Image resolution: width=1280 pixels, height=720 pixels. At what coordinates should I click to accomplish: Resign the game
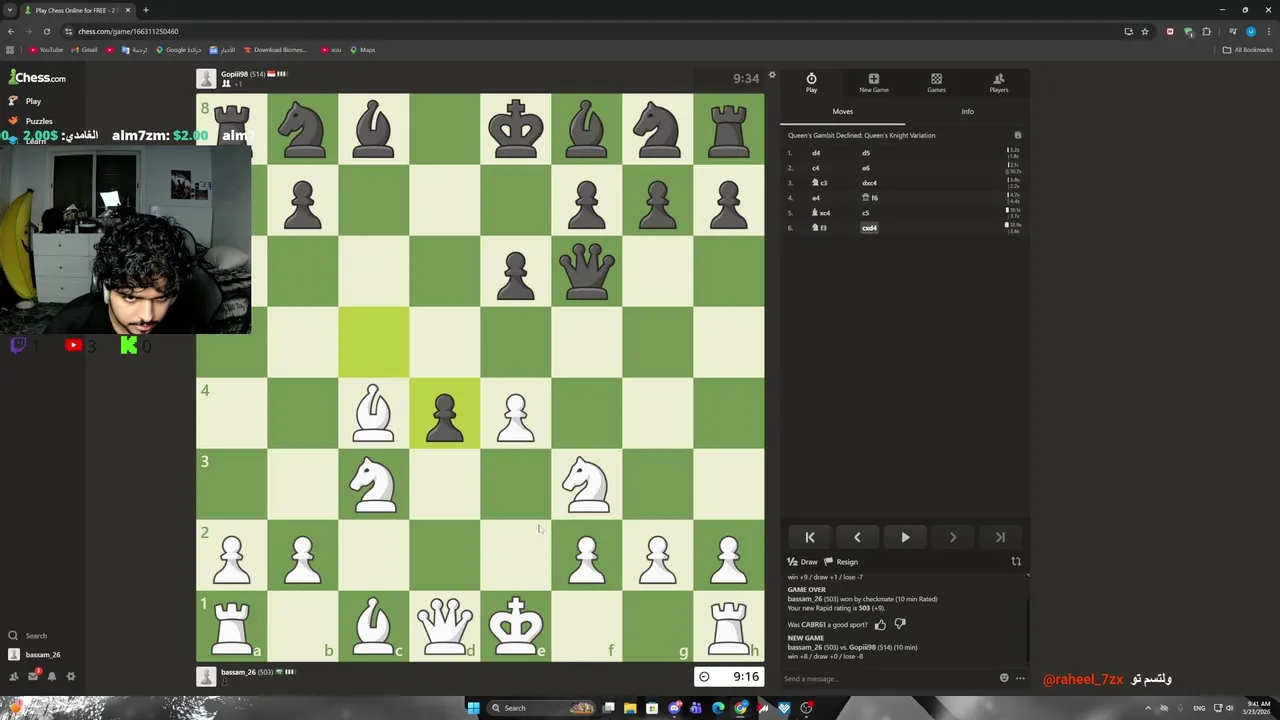point(841,562)
